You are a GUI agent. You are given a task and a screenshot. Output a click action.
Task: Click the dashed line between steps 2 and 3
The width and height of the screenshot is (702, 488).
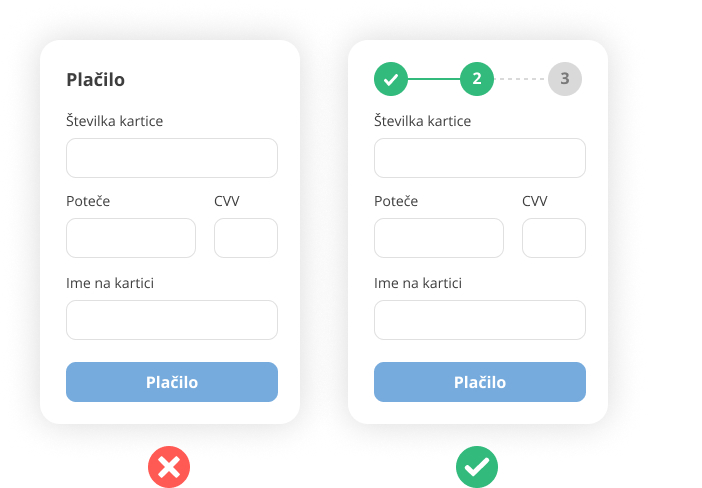click(521, 79)
